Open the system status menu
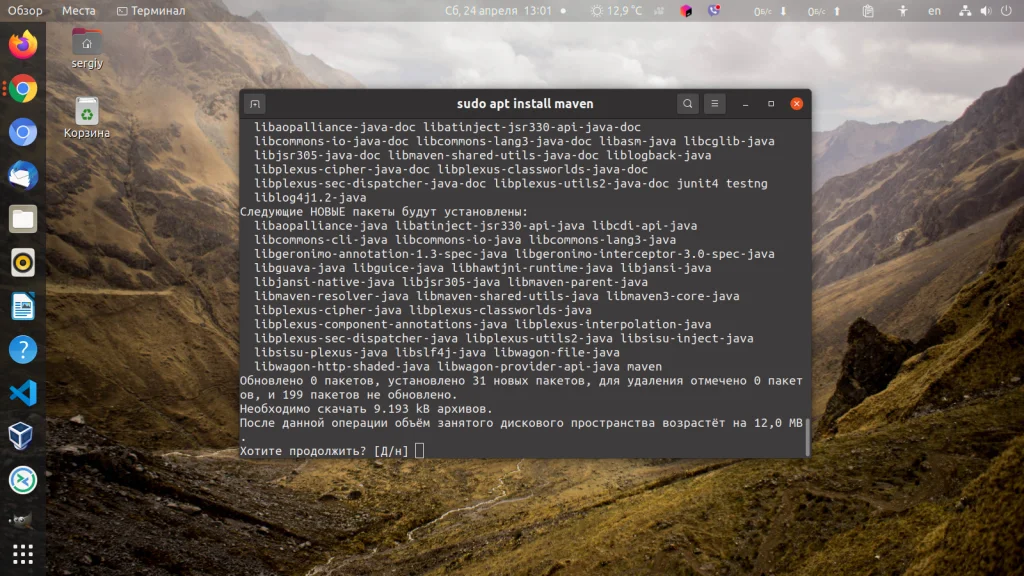 [x=987, y=10]
